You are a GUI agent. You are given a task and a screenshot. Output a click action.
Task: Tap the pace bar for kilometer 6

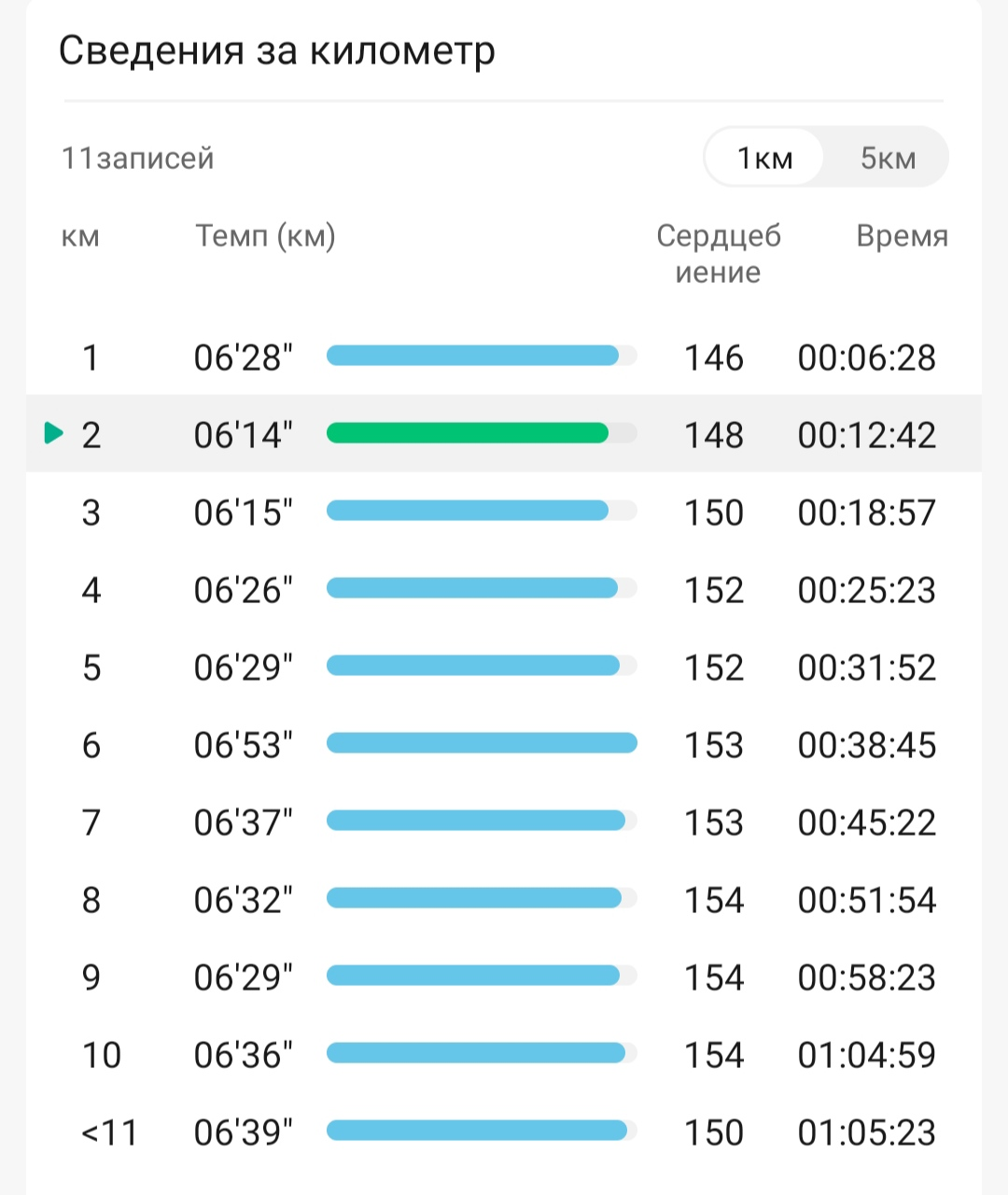(482, 742)
